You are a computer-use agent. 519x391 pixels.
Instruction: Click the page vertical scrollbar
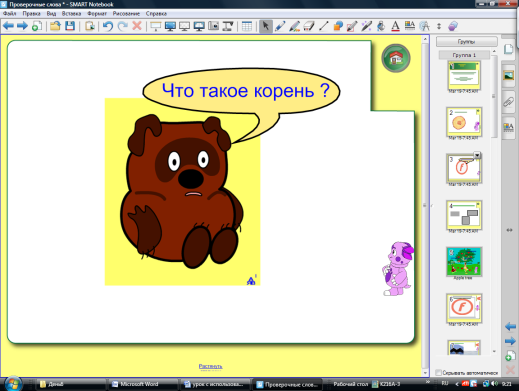(425, 206)
